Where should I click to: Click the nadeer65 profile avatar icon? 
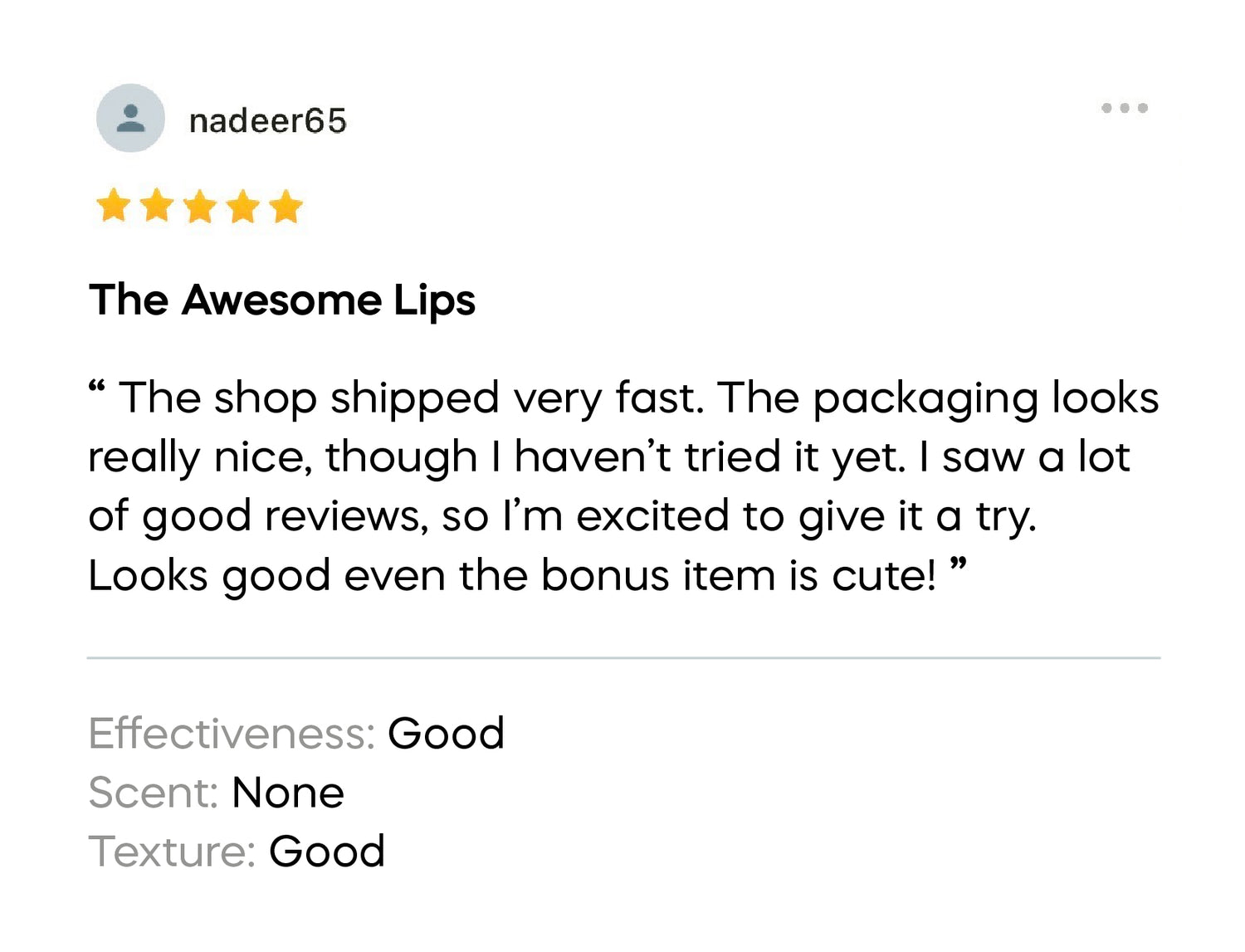130,118
